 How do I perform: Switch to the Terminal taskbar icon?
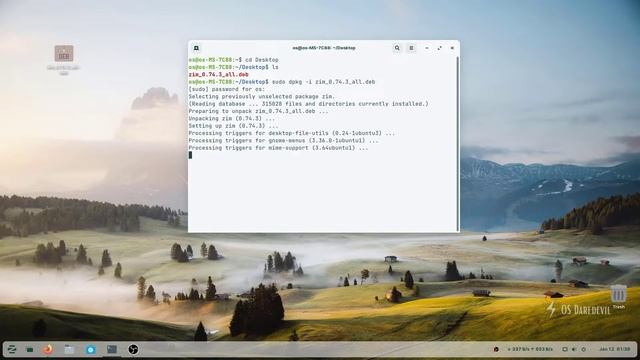[x=112, y=349]
